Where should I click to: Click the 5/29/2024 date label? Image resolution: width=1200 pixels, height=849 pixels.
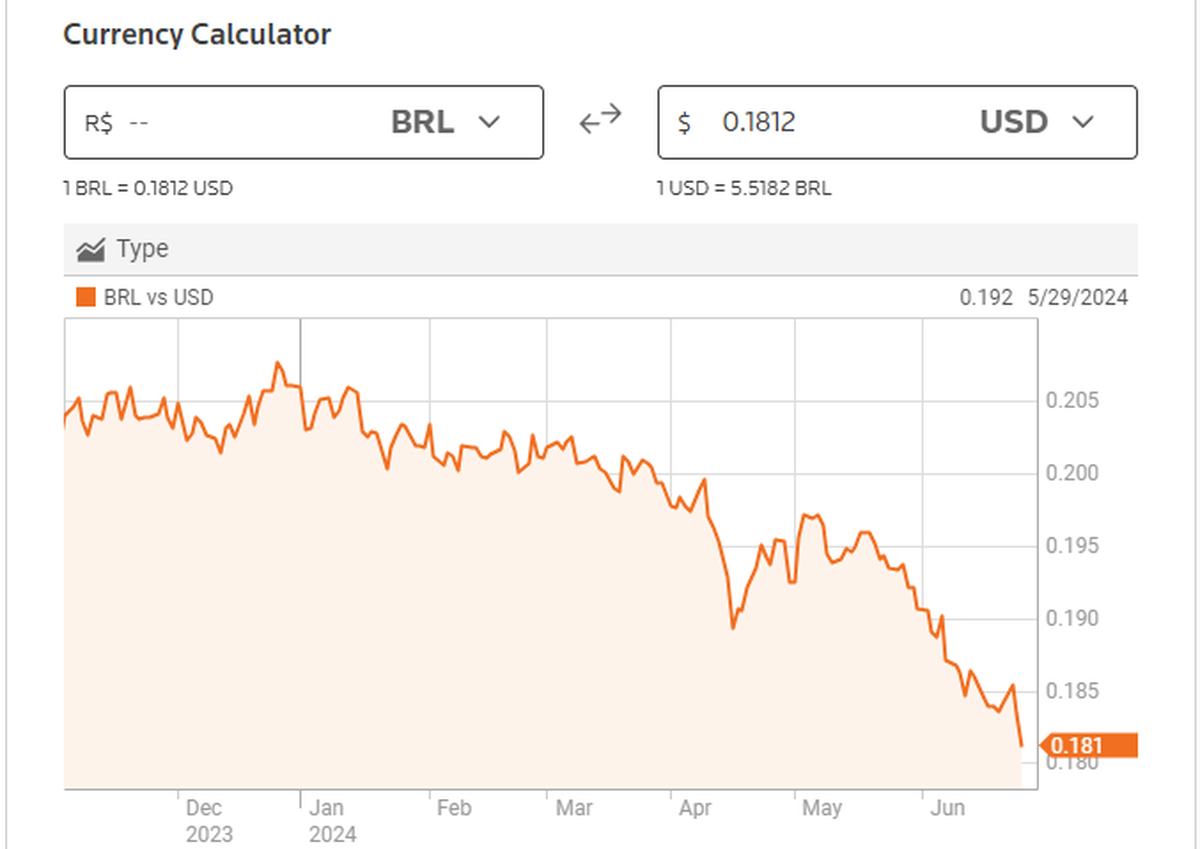point(1077,297)
